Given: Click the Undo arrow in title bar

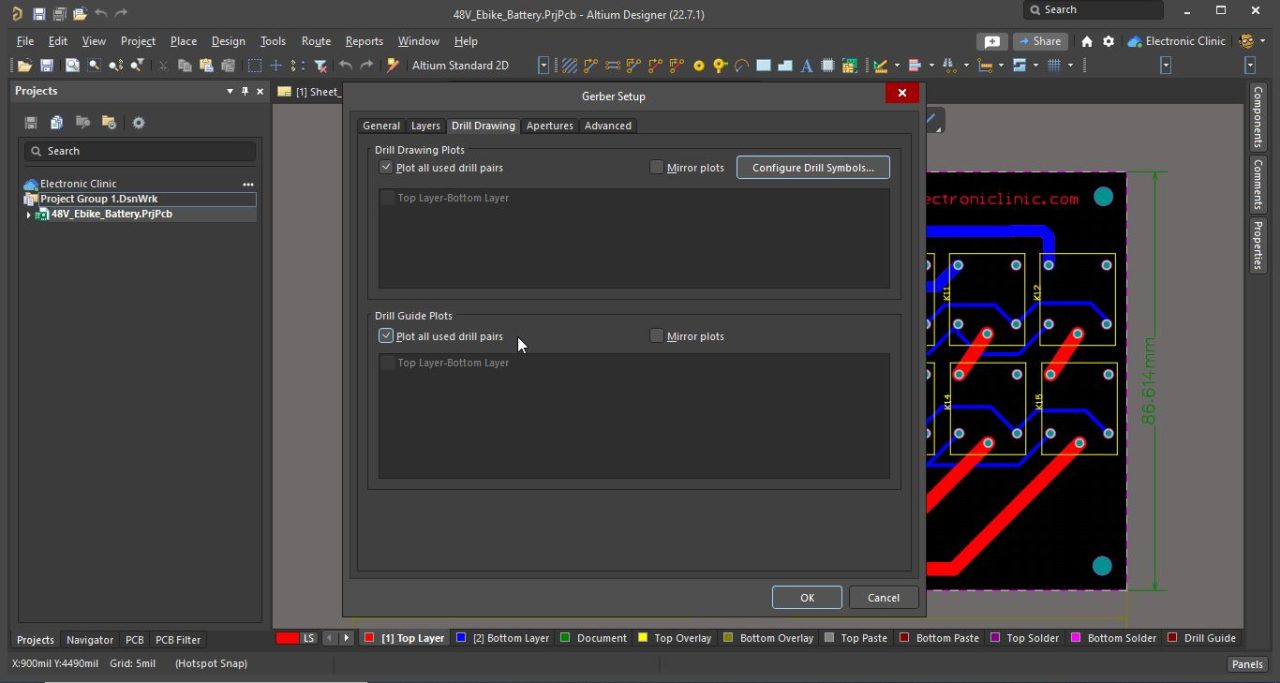Looking at the screenshot, I should click(101, 13).
